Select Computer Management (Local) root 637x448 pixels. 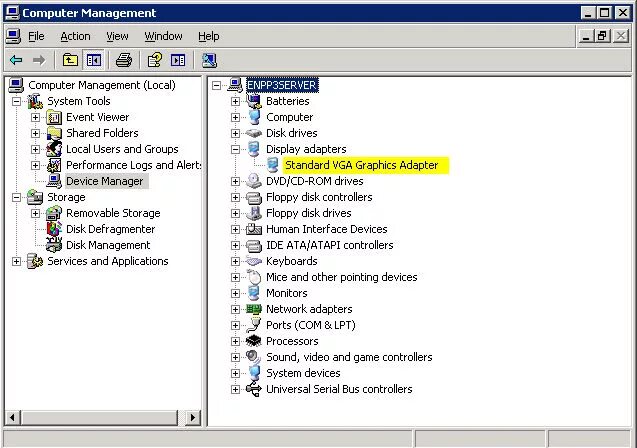pyautogui.click(x=102, y=85)
